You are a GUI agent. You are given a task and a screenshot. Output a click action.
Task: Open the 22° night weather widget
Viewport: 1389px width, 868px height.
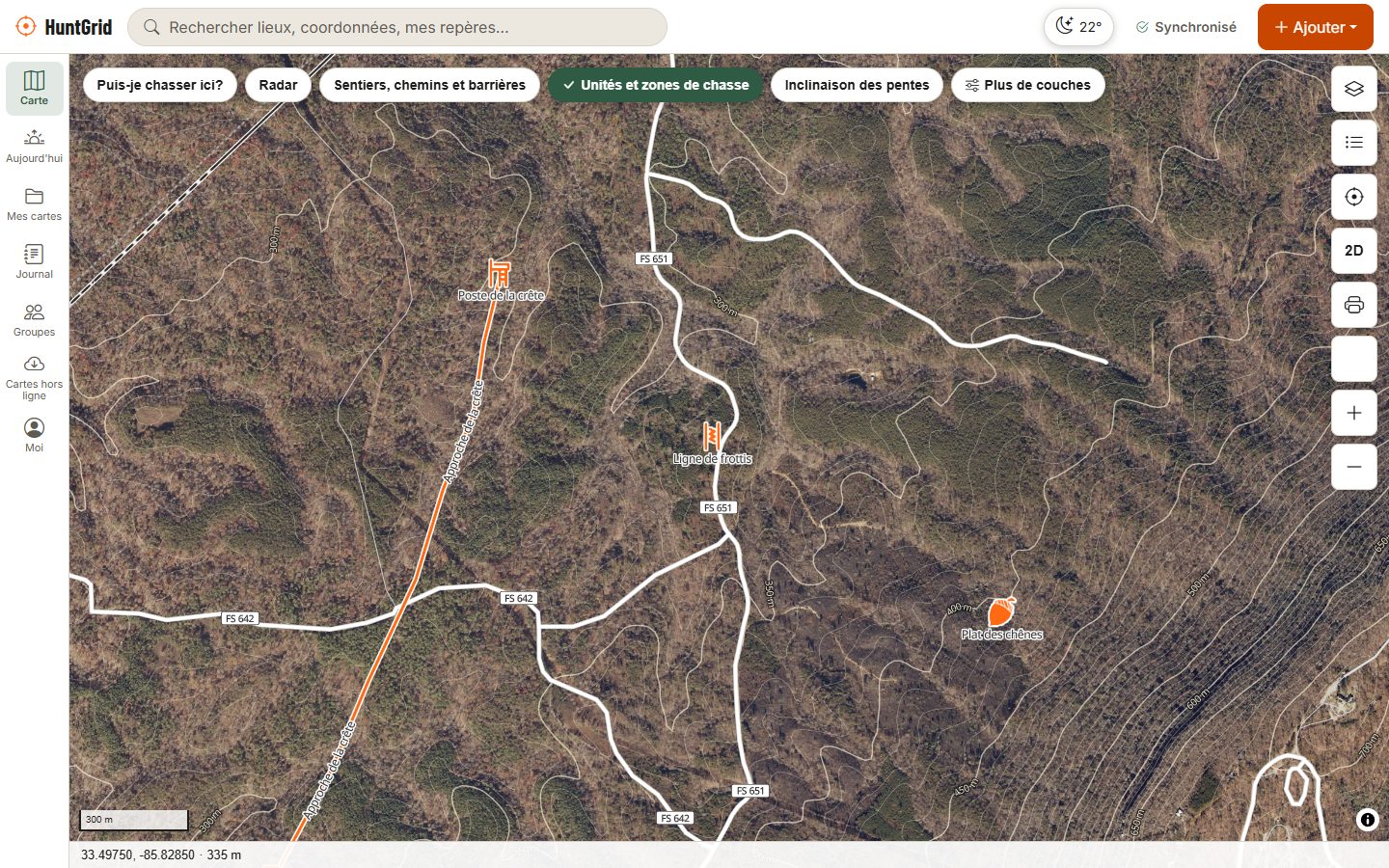click(1078, 27)
